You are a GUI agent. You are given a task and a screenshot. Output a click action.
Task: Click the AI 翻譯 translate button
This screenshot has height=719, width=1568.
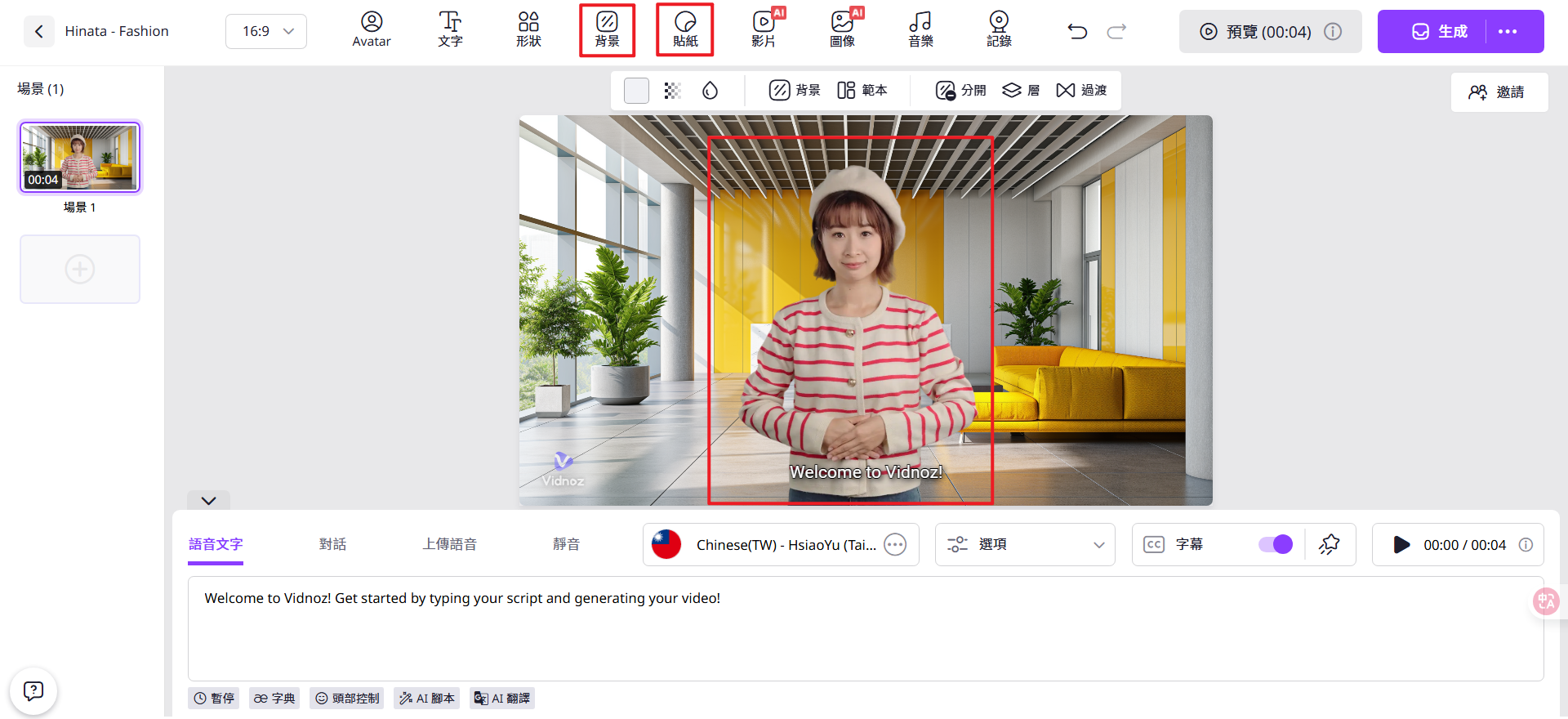(502, 699)
